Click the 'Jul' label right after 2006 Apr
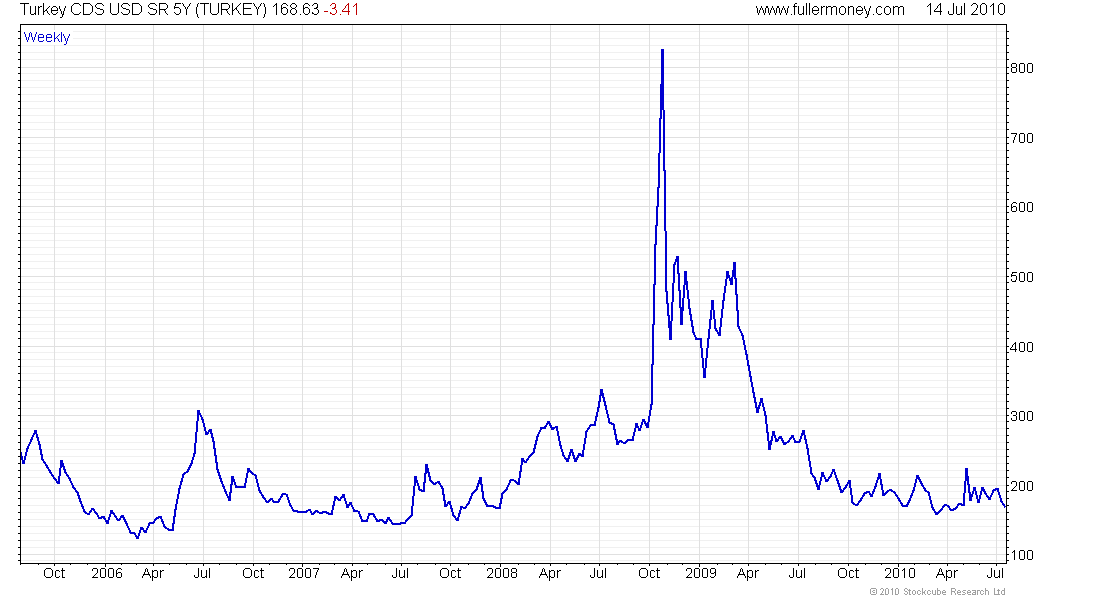The height and width of the screenshot is (600, 1100). (202, 573)
